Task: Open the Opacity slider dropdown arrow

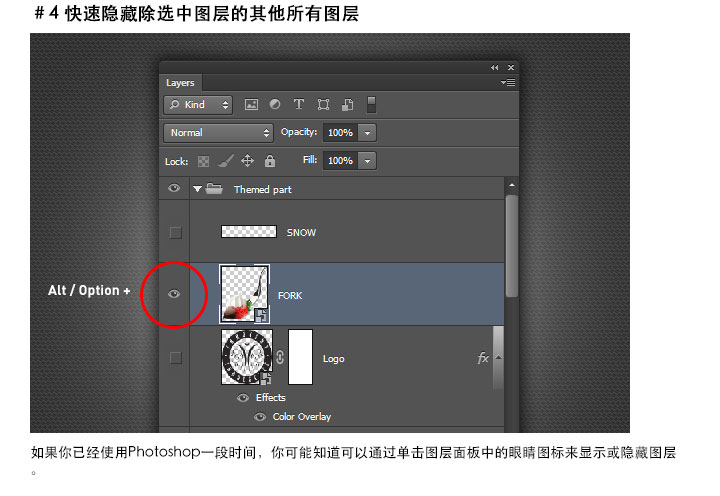Action: (x=367, y=133)
